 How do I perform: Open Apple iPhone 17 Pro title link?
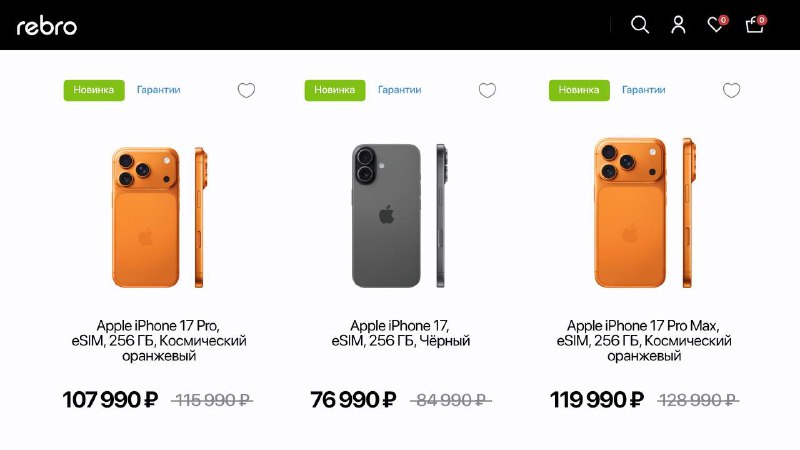pyautogui.click(x=159, y=340)
